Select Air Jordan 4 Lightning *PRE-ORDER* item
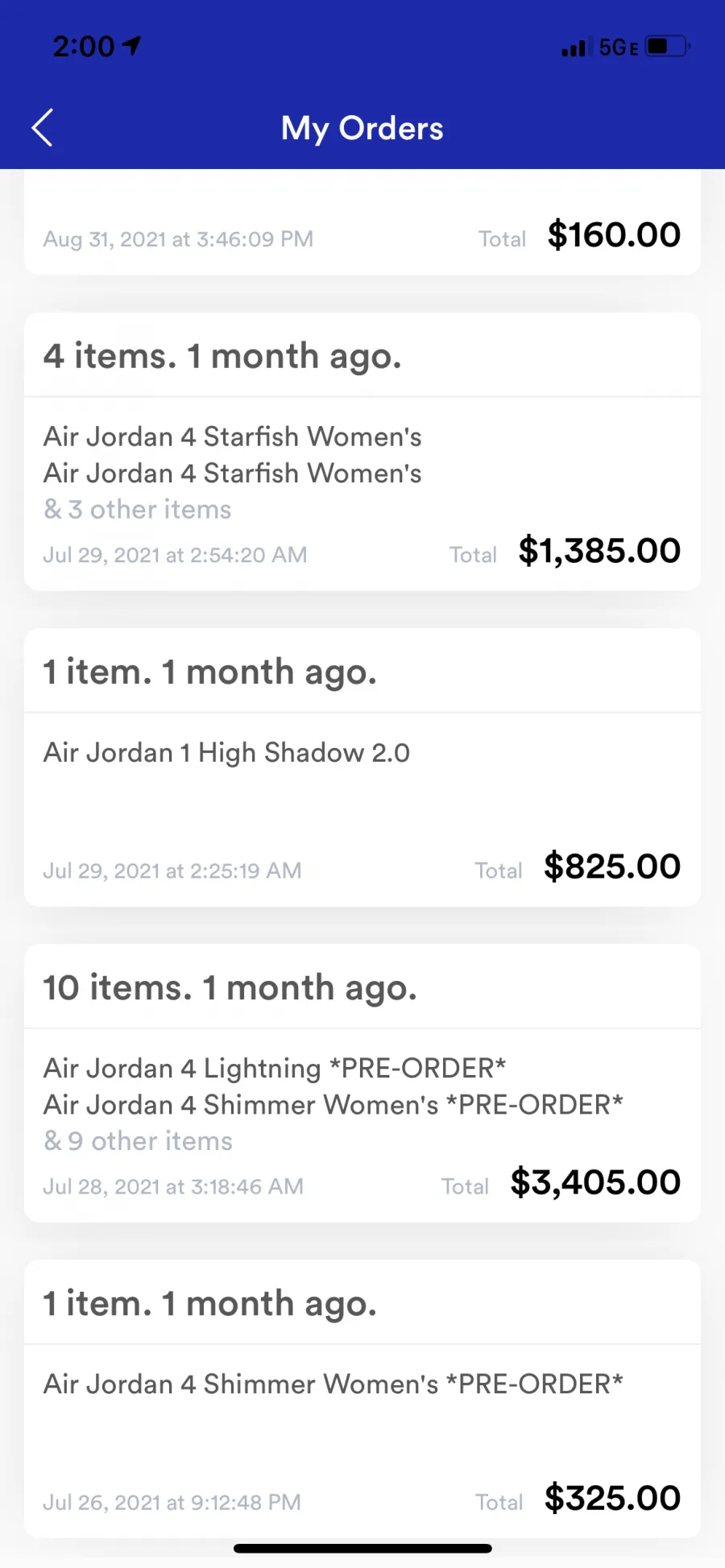 tap(275, 1068)
